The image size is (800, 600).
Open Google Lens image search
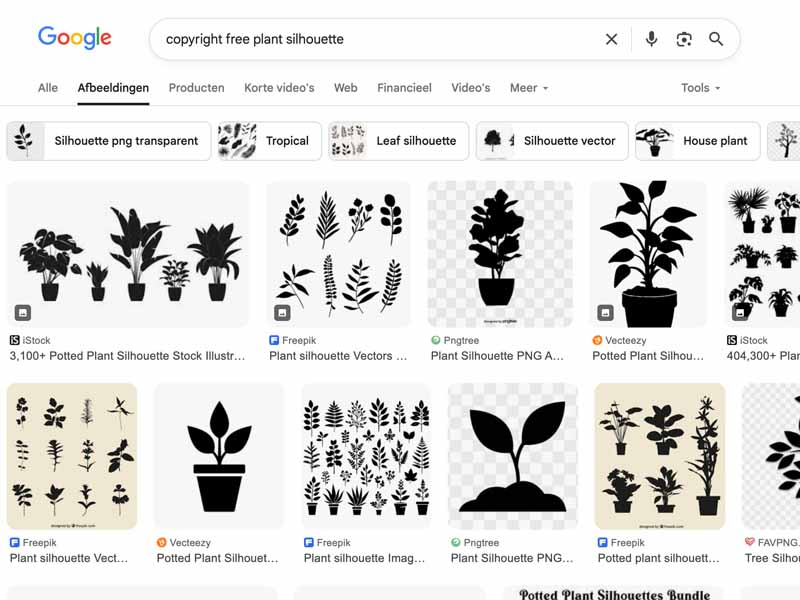tap(684, 39)
